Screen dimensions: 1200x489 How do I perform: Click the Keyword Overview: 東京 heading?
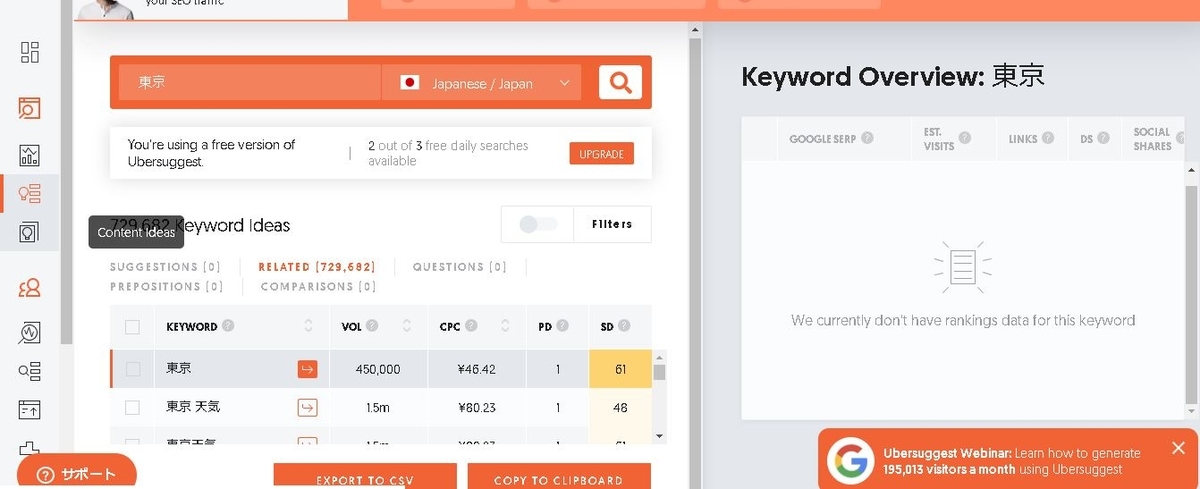pyautogui.click(x=893, y=77)
